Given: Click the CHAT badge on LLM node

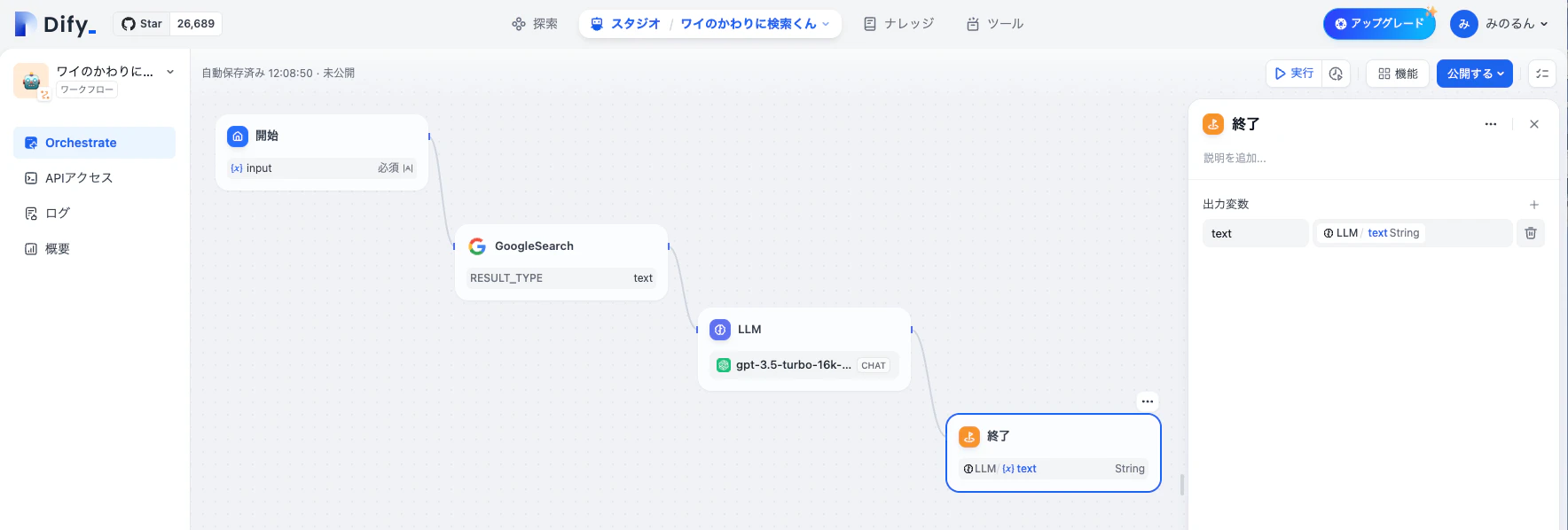Looking at the screenshot, I should 874,365.
